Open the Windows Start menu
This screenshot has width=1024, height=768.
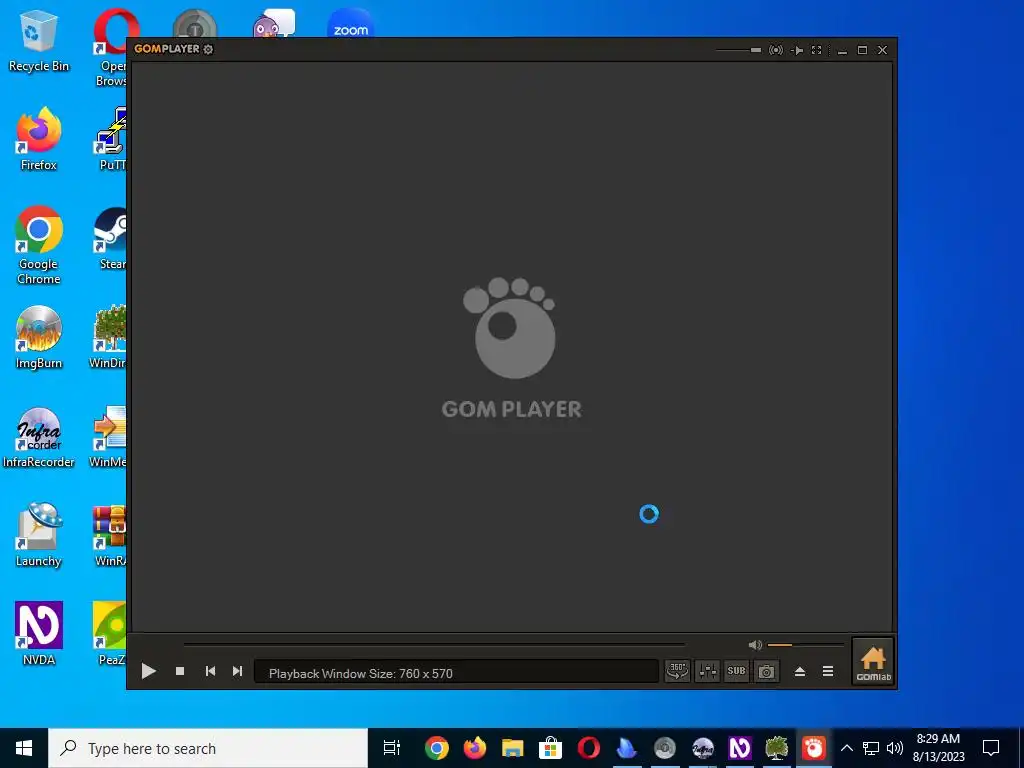pos(24,748)
